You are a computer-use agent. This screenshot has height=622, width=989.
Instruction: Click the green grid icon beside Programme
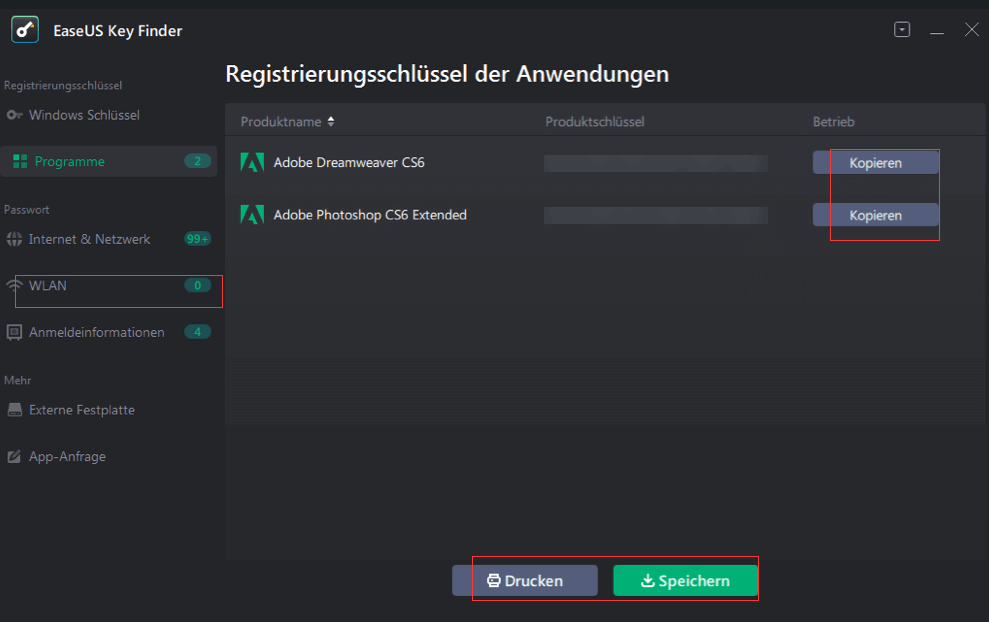point(20,161)
